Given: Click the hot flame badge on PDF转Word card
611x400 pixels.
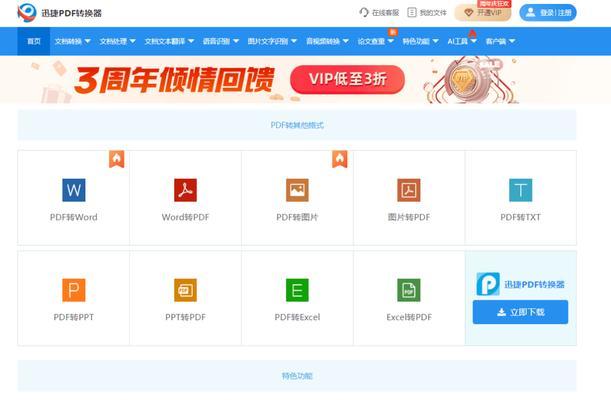Looking at the screenshot, I should tap(117, 159).
